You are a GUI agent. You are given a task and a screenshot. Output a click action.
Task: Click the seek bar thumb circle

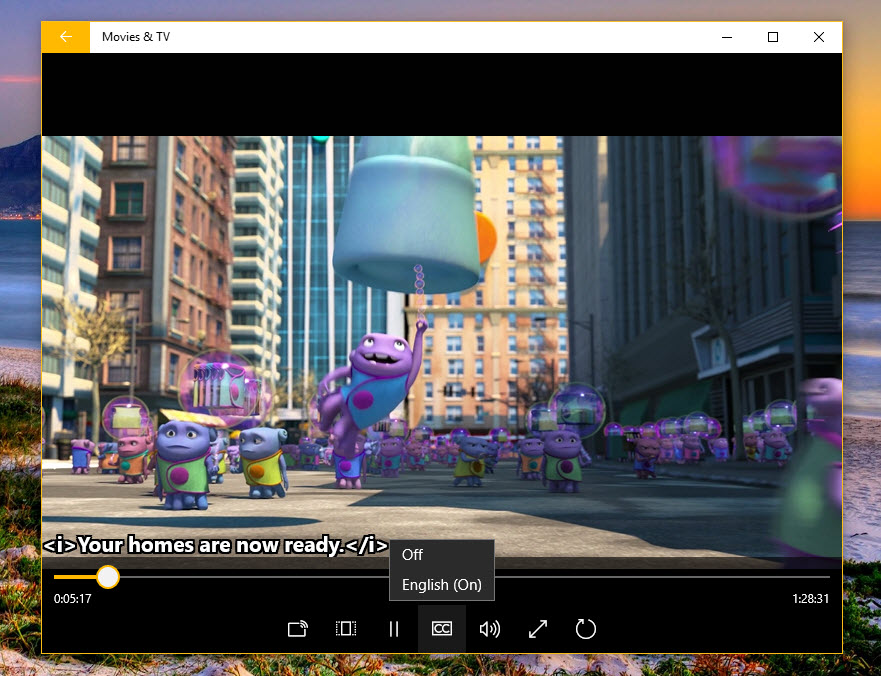click(x=107, y=577)
